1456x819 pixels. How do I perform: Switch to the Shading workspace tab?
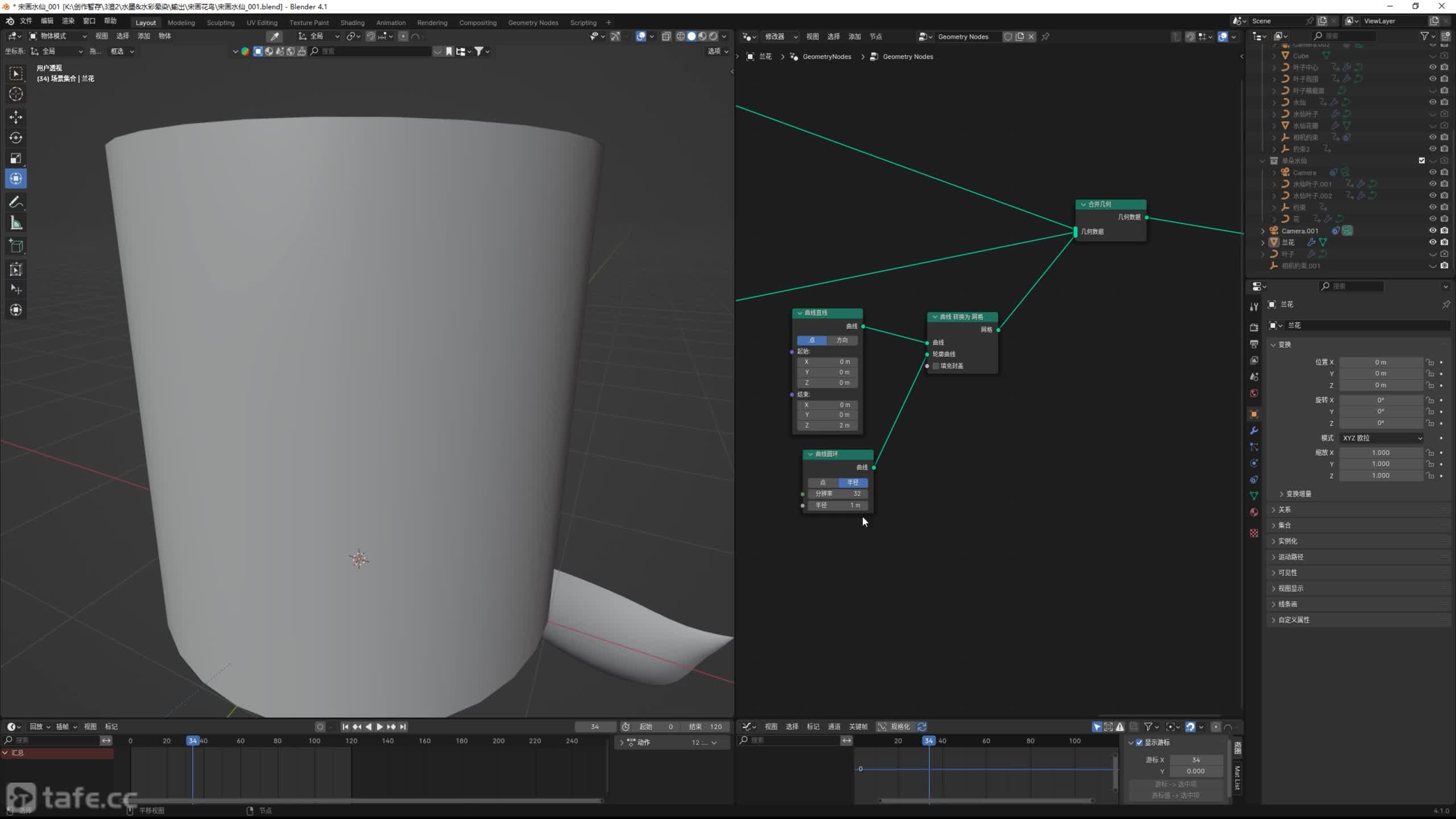[352, 23]
